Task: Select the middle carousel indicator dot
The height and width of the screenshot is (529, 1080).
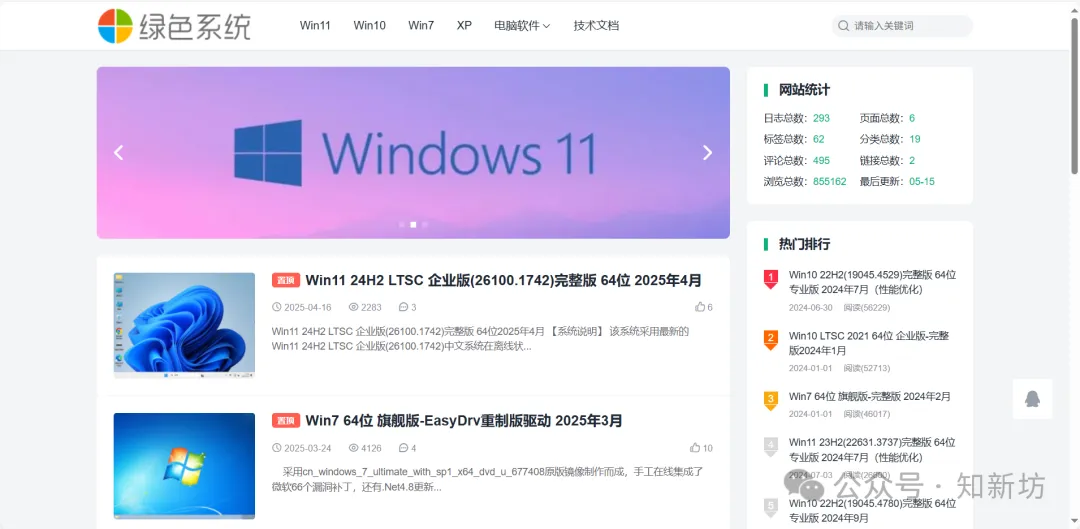Action: 413,224
